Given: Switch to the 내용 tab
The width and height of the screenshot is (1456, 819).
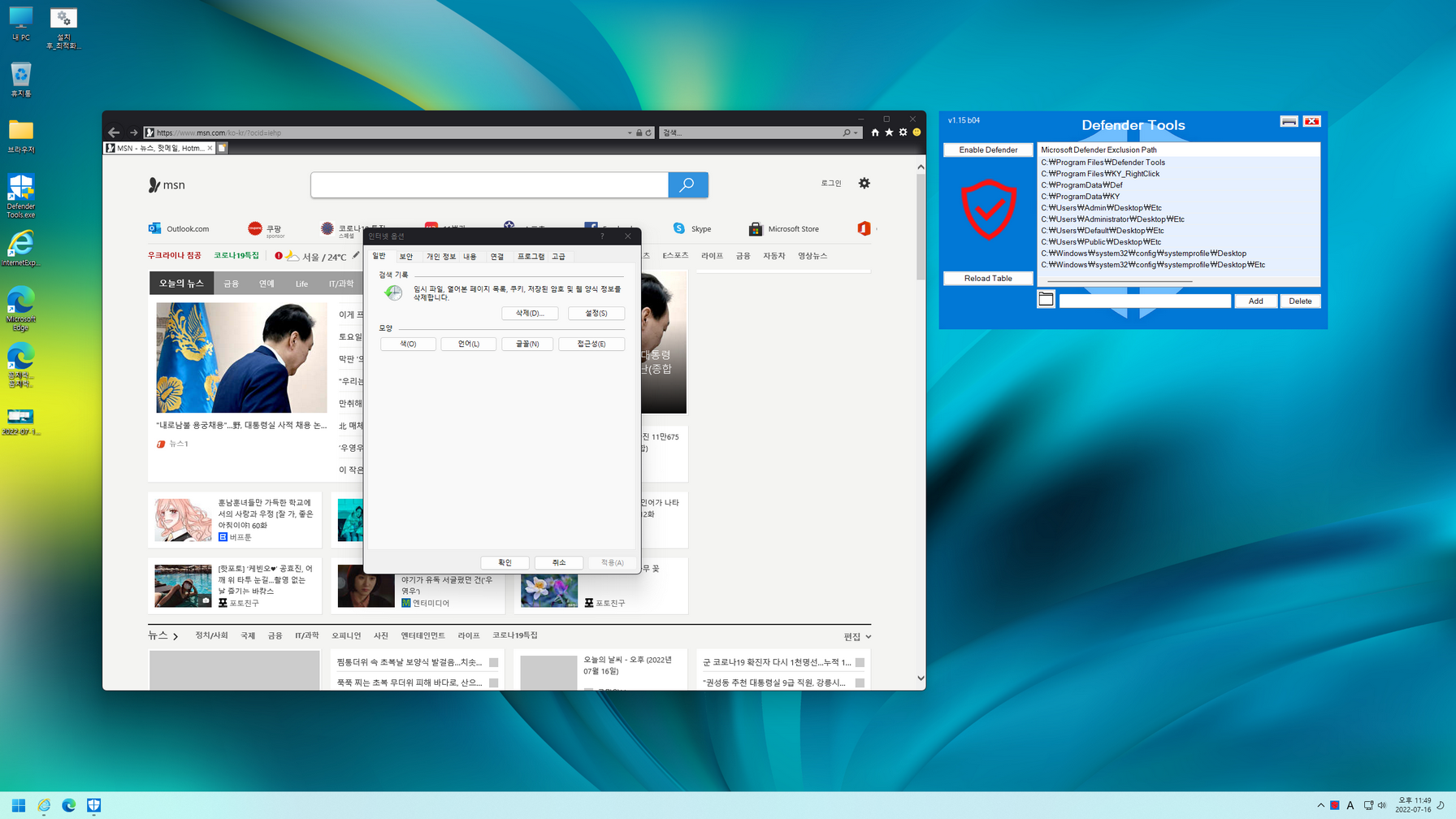Looking at the screenshot, I should [x=470, y=257].
